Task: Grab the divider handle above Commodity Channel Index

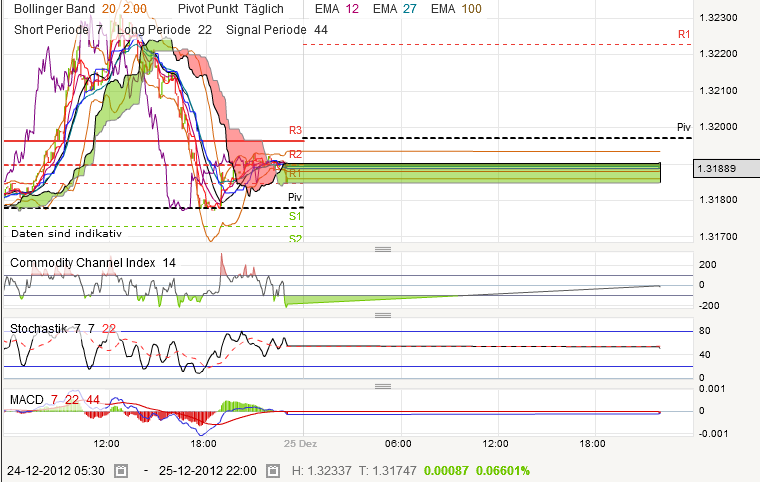Action: (383, 249)
